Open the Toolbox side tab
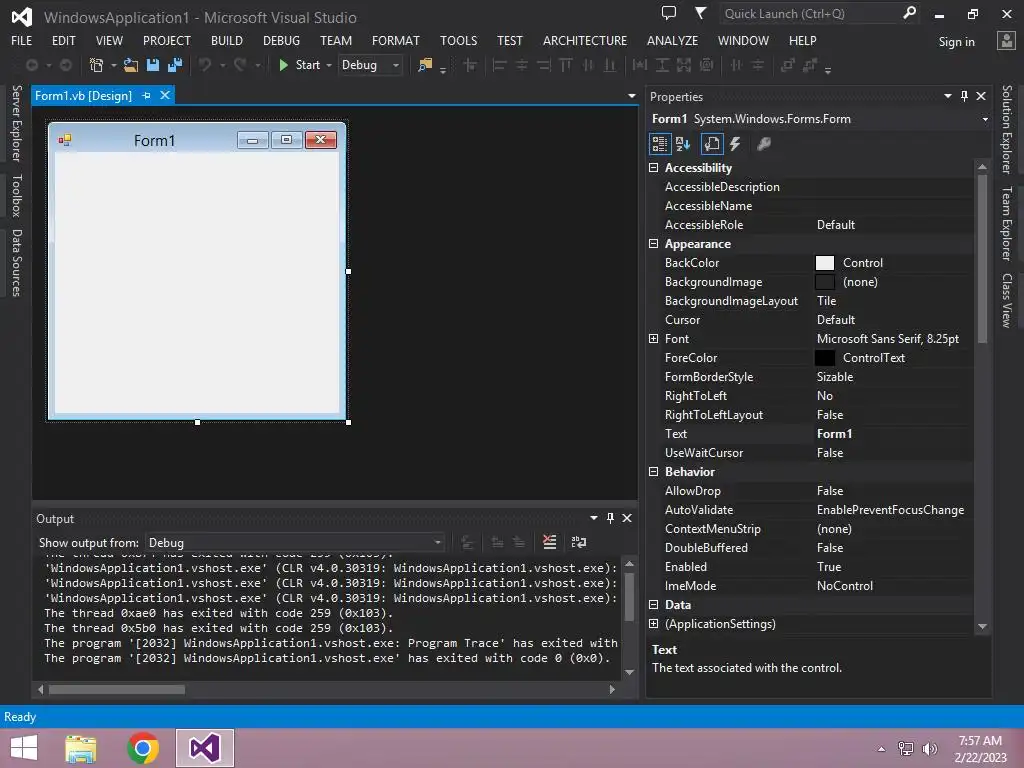Screen dimensions: 1024x768 click(16, 195)
